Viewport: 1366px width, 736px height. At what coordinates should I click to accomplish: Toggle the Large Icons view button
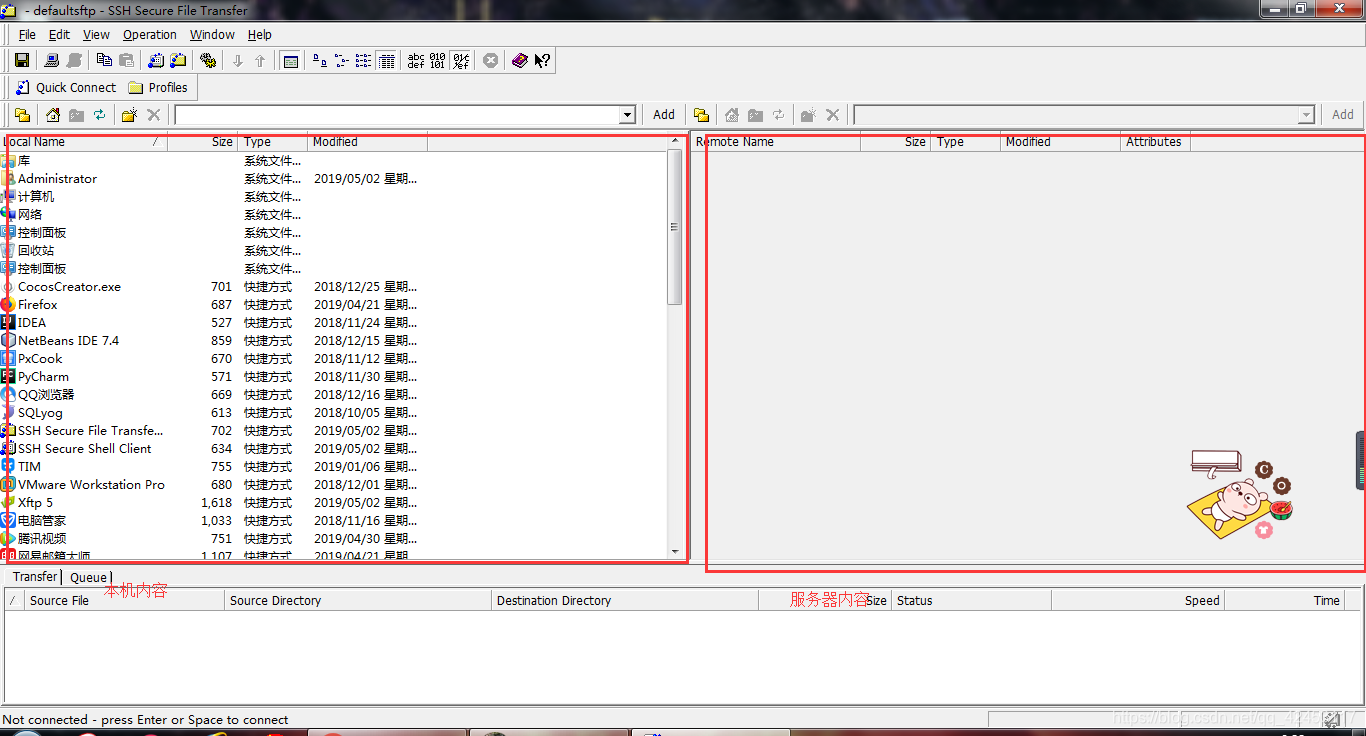point(320,61)
